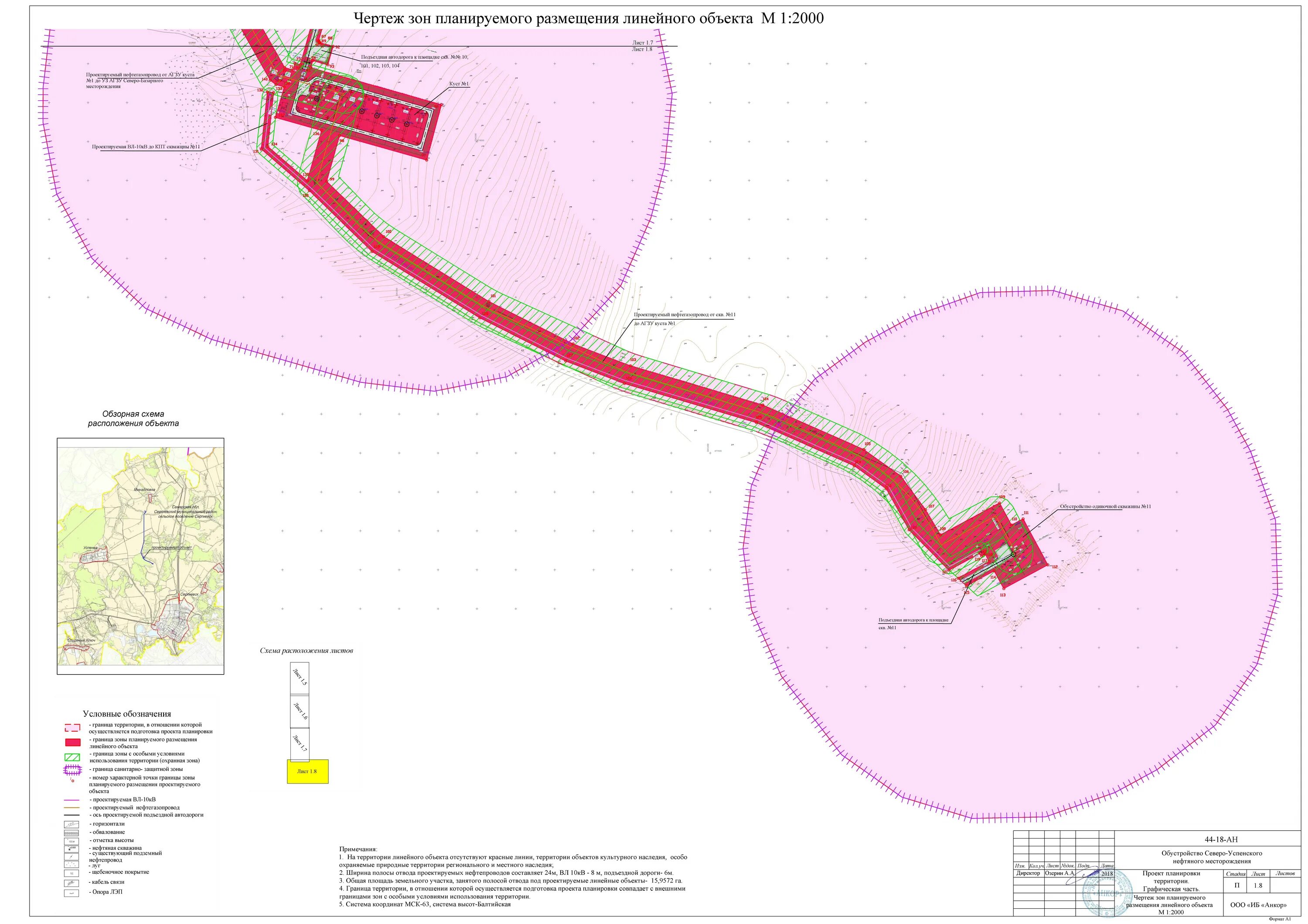Image resolution: width=1308 pixels, height=924 pixels.
Task: Click the Куст №1 map label
Action: (459, 84)
